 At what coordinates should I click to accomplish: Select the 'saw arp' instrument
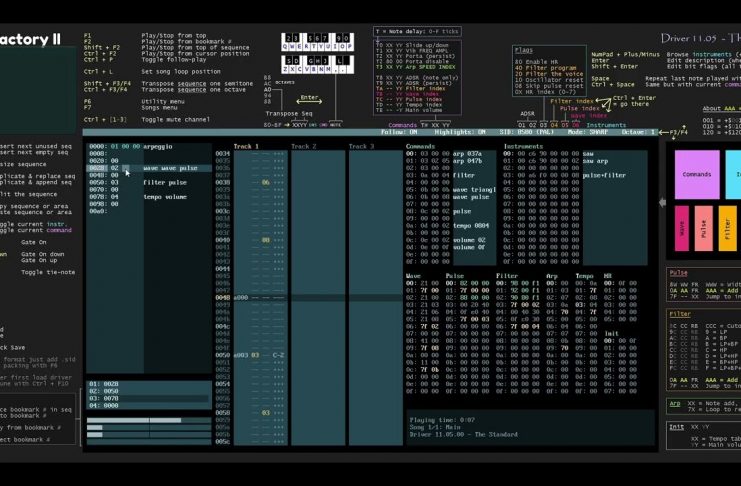pos(595,161)
